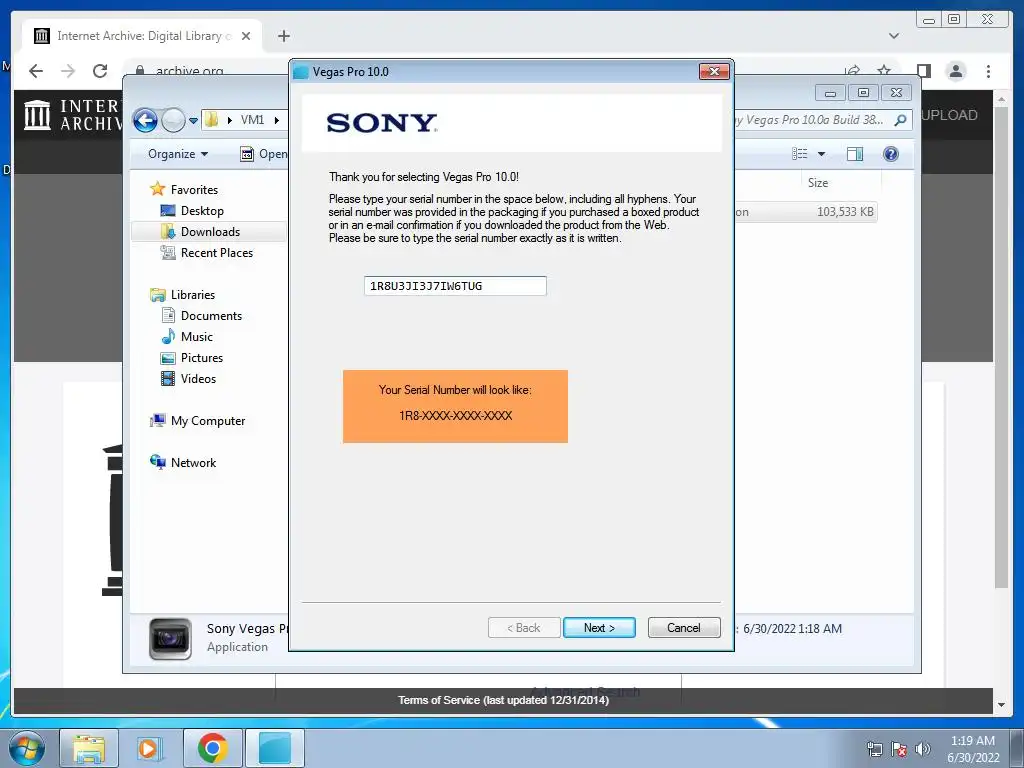This screenshot has height=768, width=1024.
Task: Open the Organize menu in Explorer
Action: click(x=178, y=153)
